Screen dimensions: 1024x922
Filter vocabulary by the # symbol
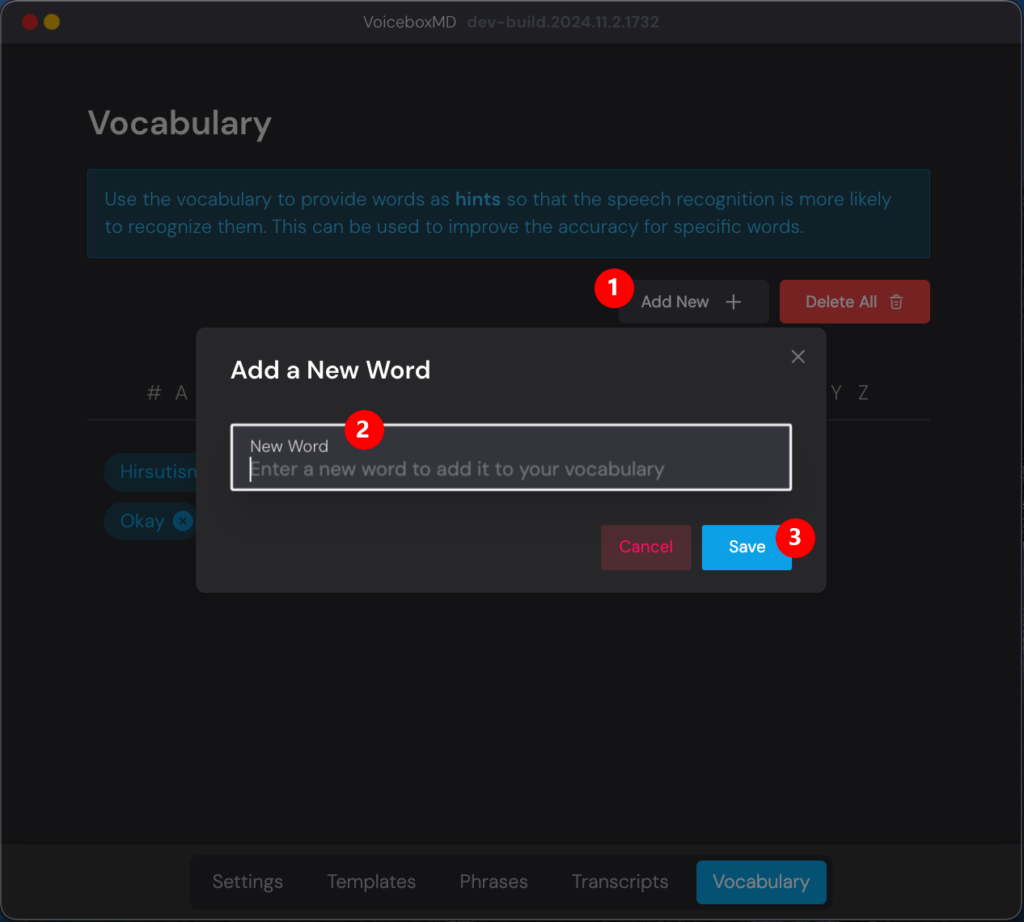pyautogui.click(x=154, y=393)
